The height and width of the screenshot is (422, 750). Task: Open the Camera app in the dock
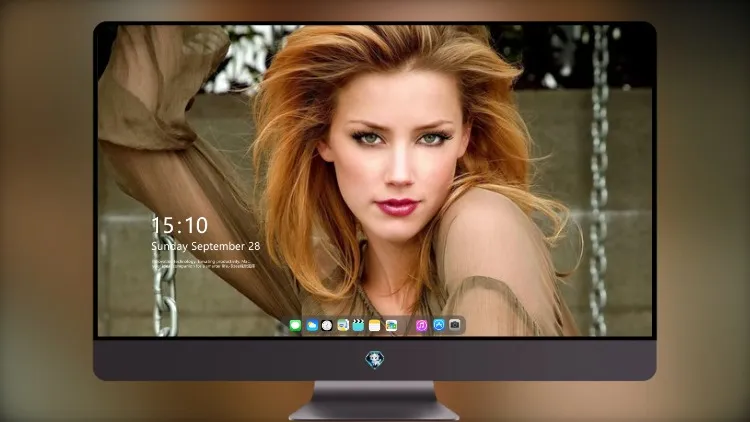[x=455, y=325]
